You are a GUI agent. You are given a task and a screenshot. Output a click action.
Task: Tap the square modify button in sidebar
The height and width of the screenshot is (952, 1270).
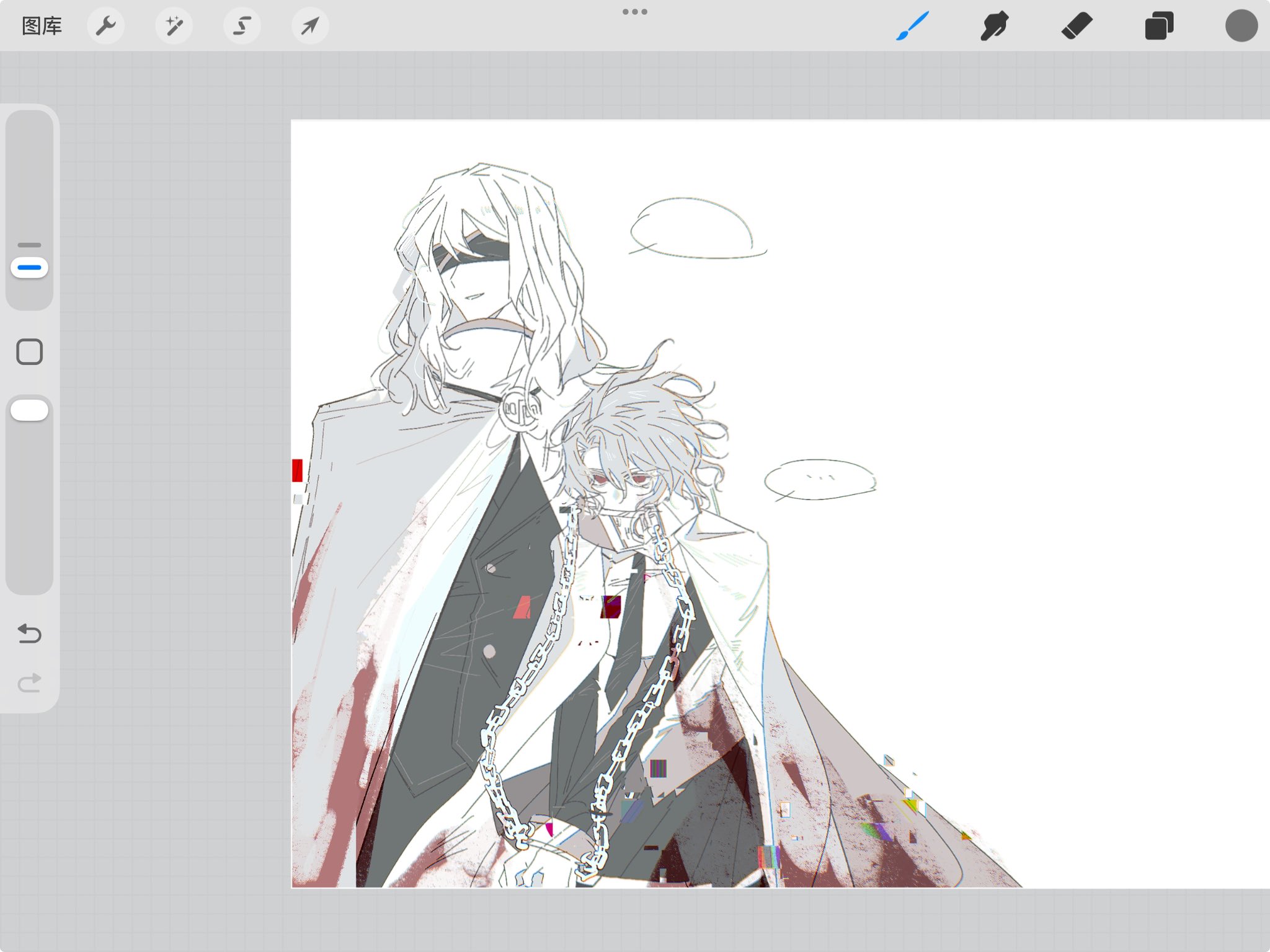[29, 352]
